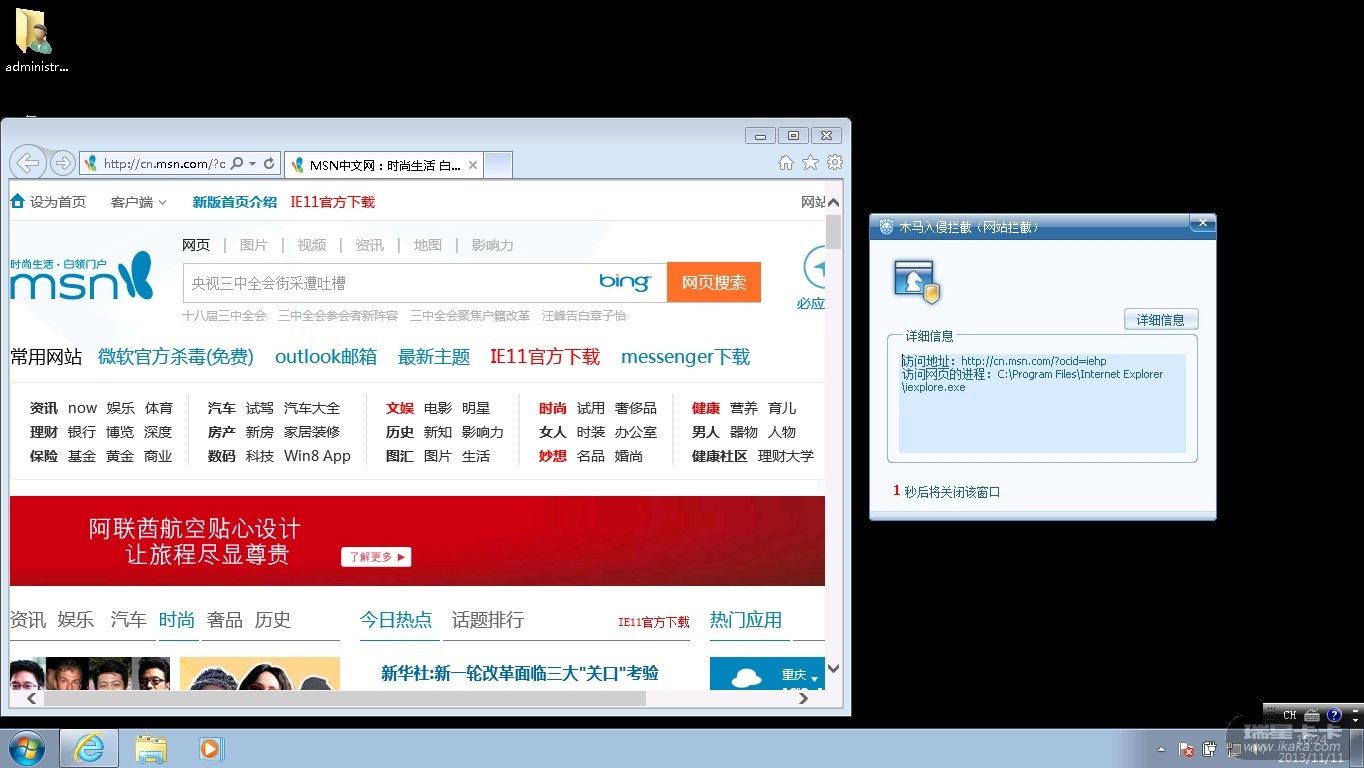Viewport: 1364px width, 768px height.
Task: Click the orange 网页搜索 button
Action: [x=714, y=283]
